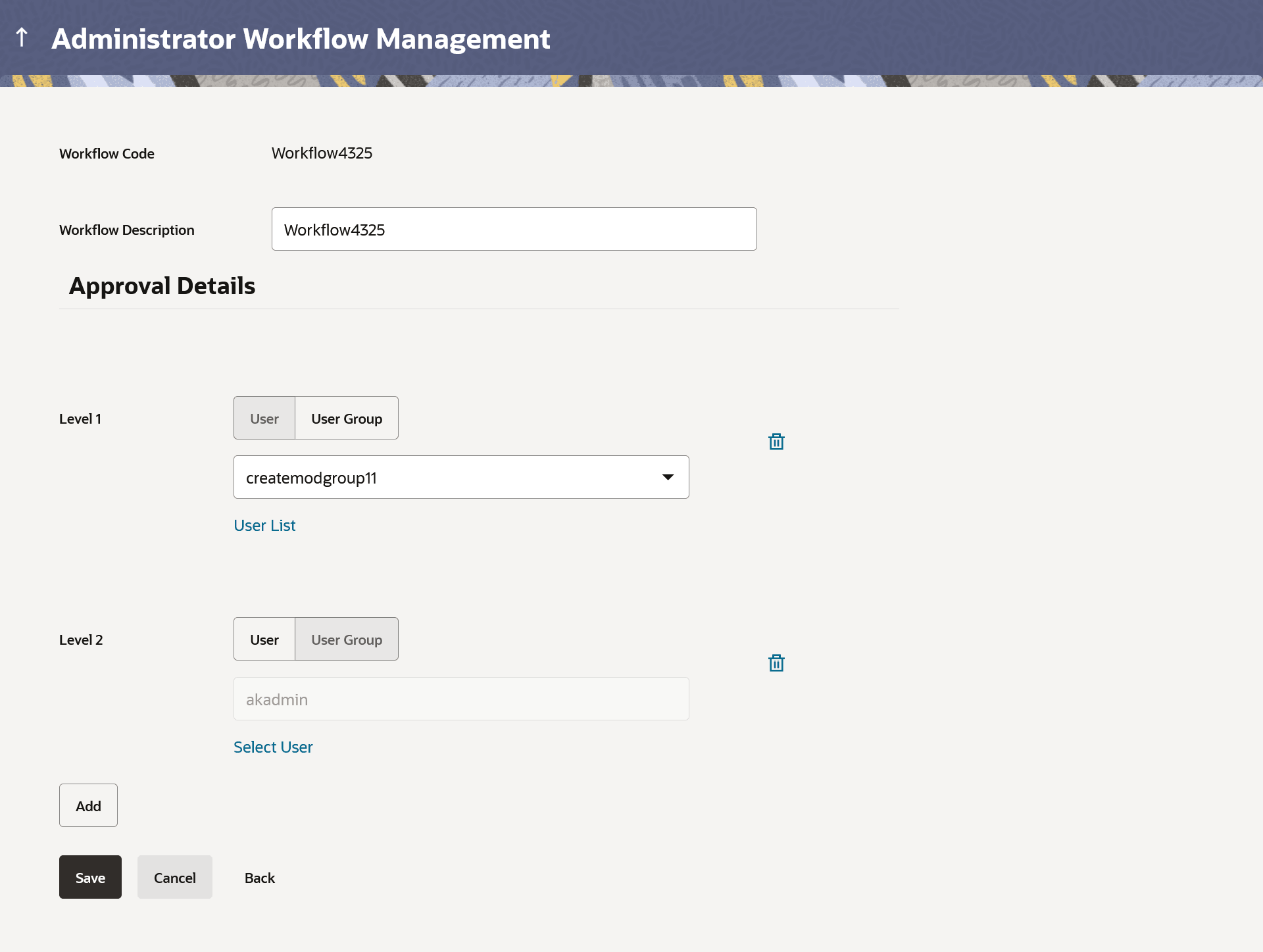Image resolution: width=1263 pixels, height=952 pixels.
Task: Cancel the workflow edit
Action: (175, 878)
